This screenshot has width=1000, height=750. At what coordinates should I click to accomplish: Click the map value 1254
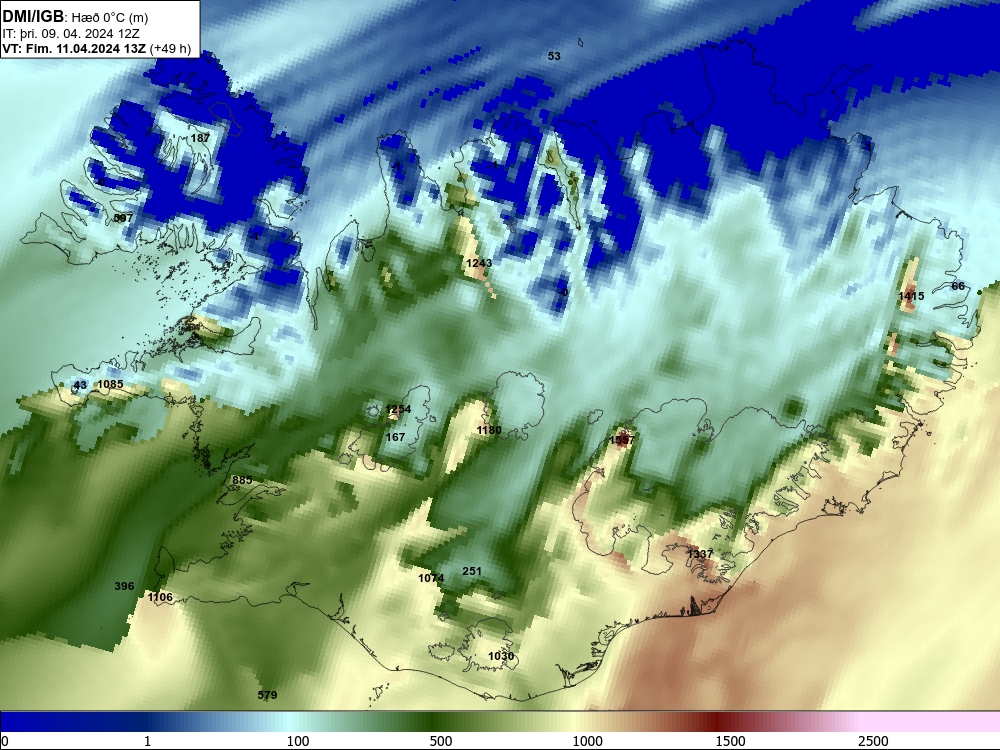[x=399, y=409]
